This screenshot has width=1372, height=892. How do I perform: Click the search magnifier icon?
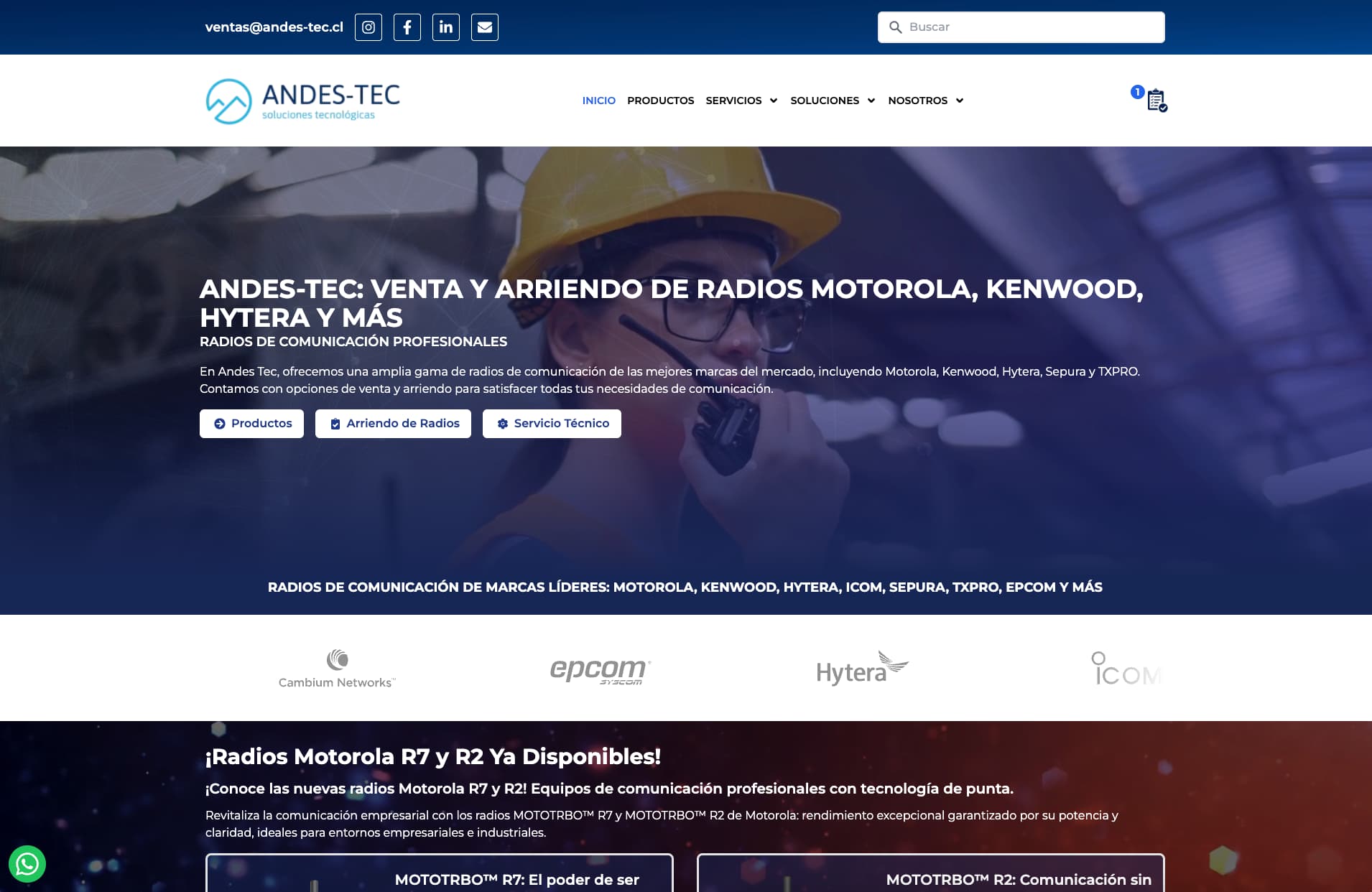(895, 27)
